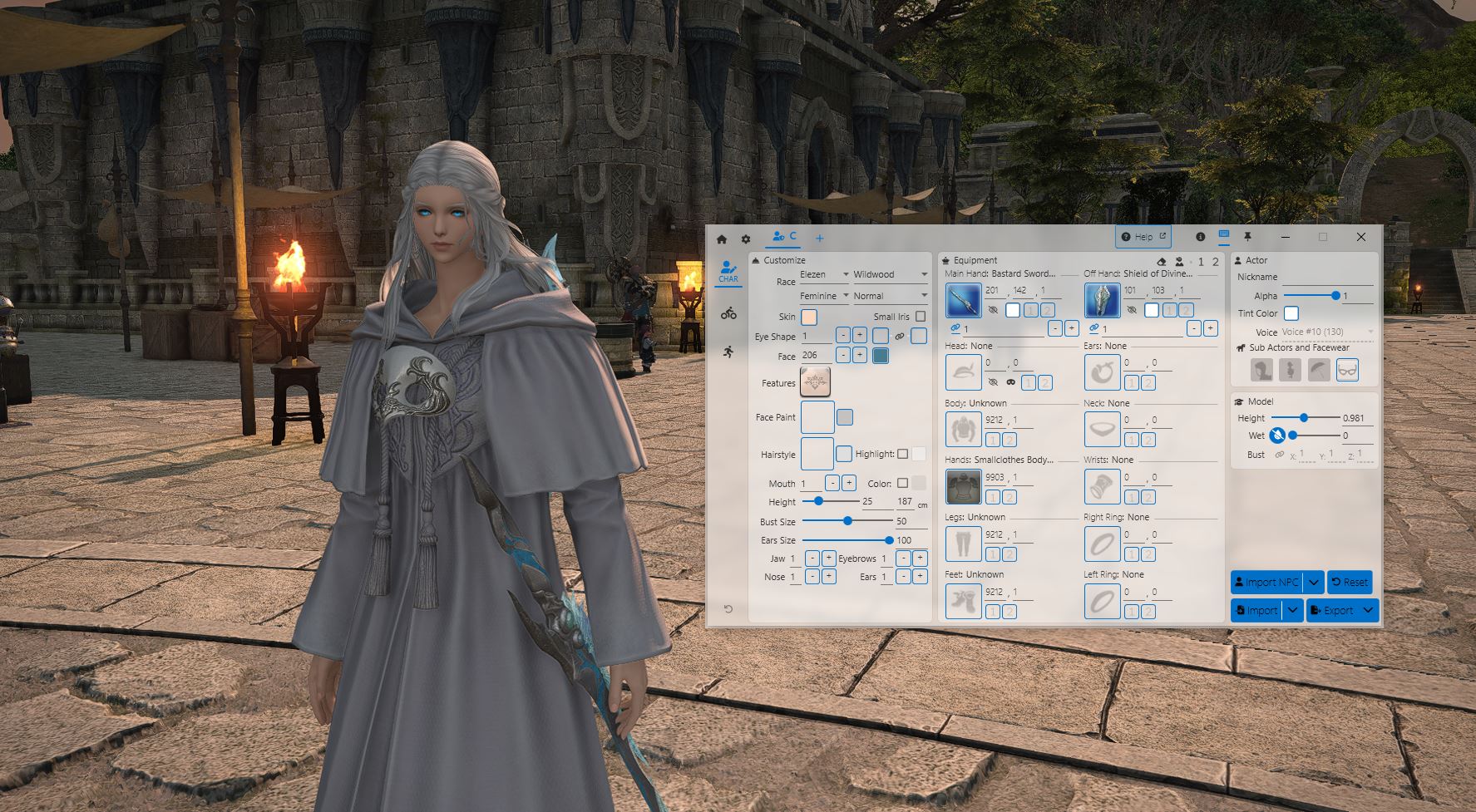Click the info circle icon in title bar
This screenshot has height=812, width=1476.
1200,237
